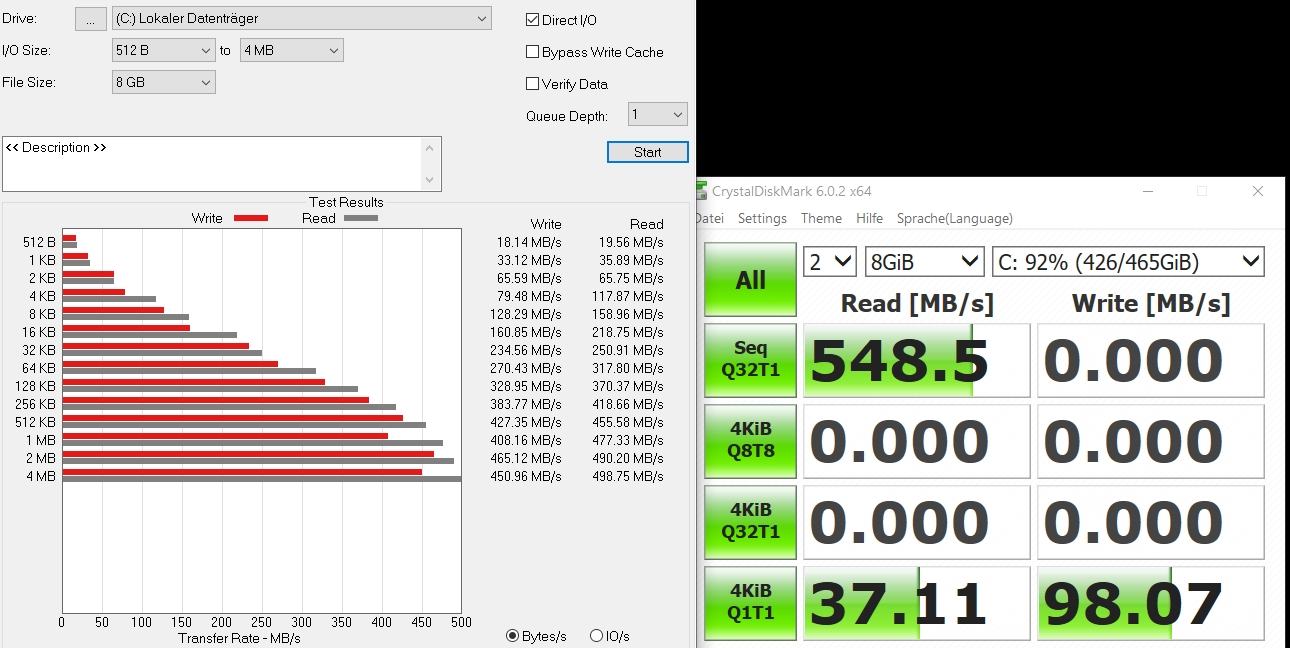Run the 4KiB Q8T8 test
This screenshot has height=648, width=1290.
click(x=751, y=441)
